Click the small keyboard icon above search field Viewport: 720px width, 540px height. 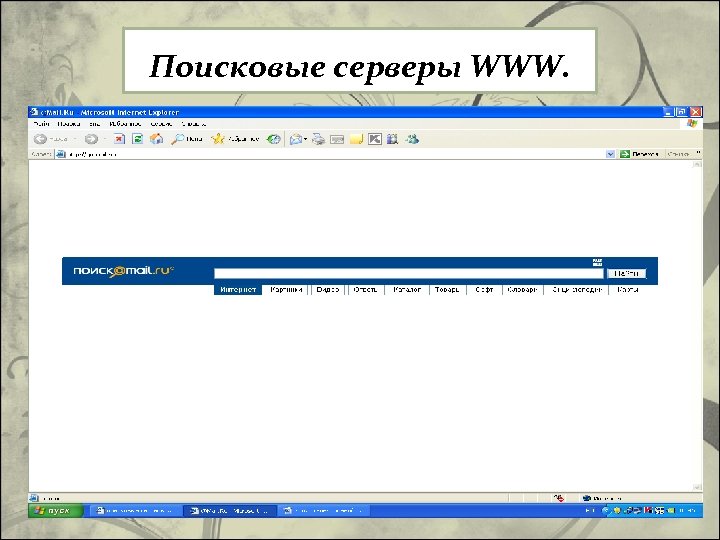pos(597,263)
